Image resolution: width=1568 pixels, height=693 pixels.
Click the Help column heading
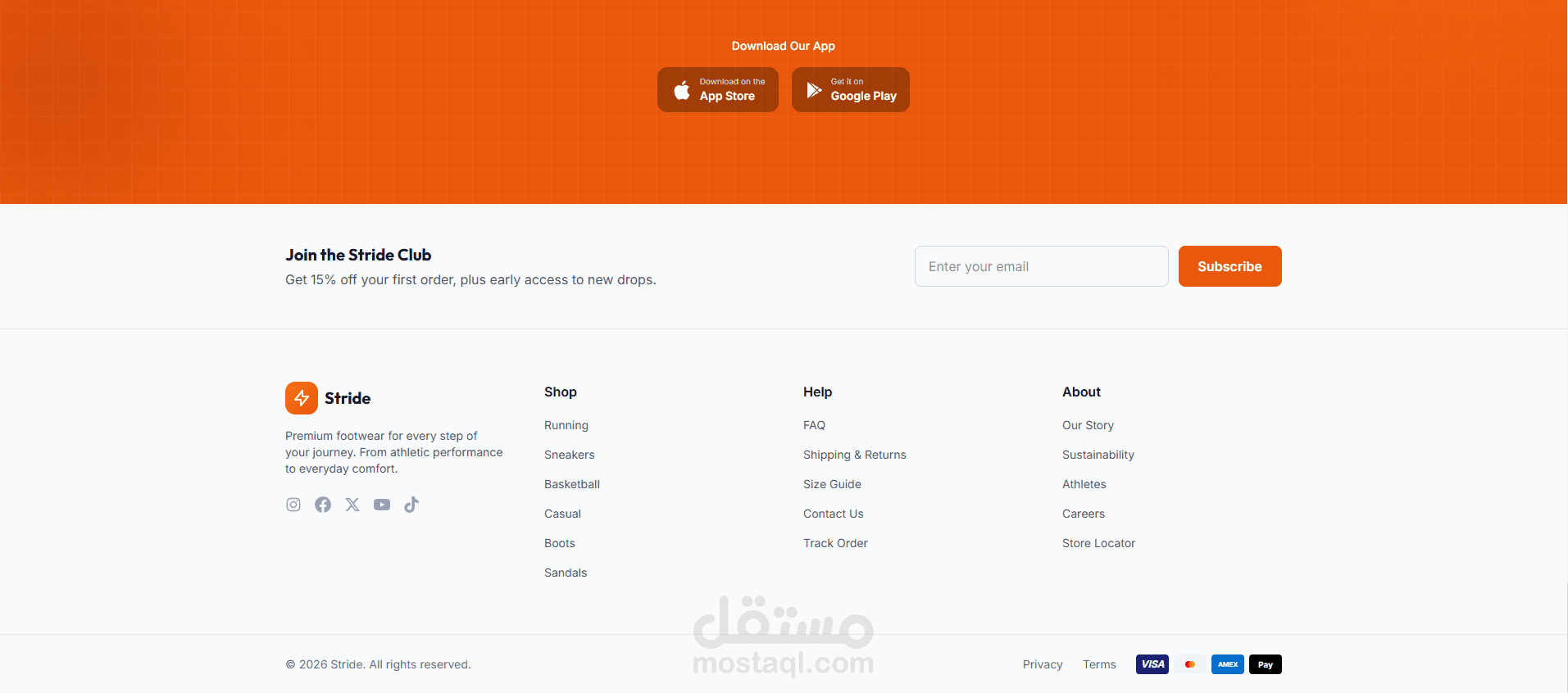817,392
